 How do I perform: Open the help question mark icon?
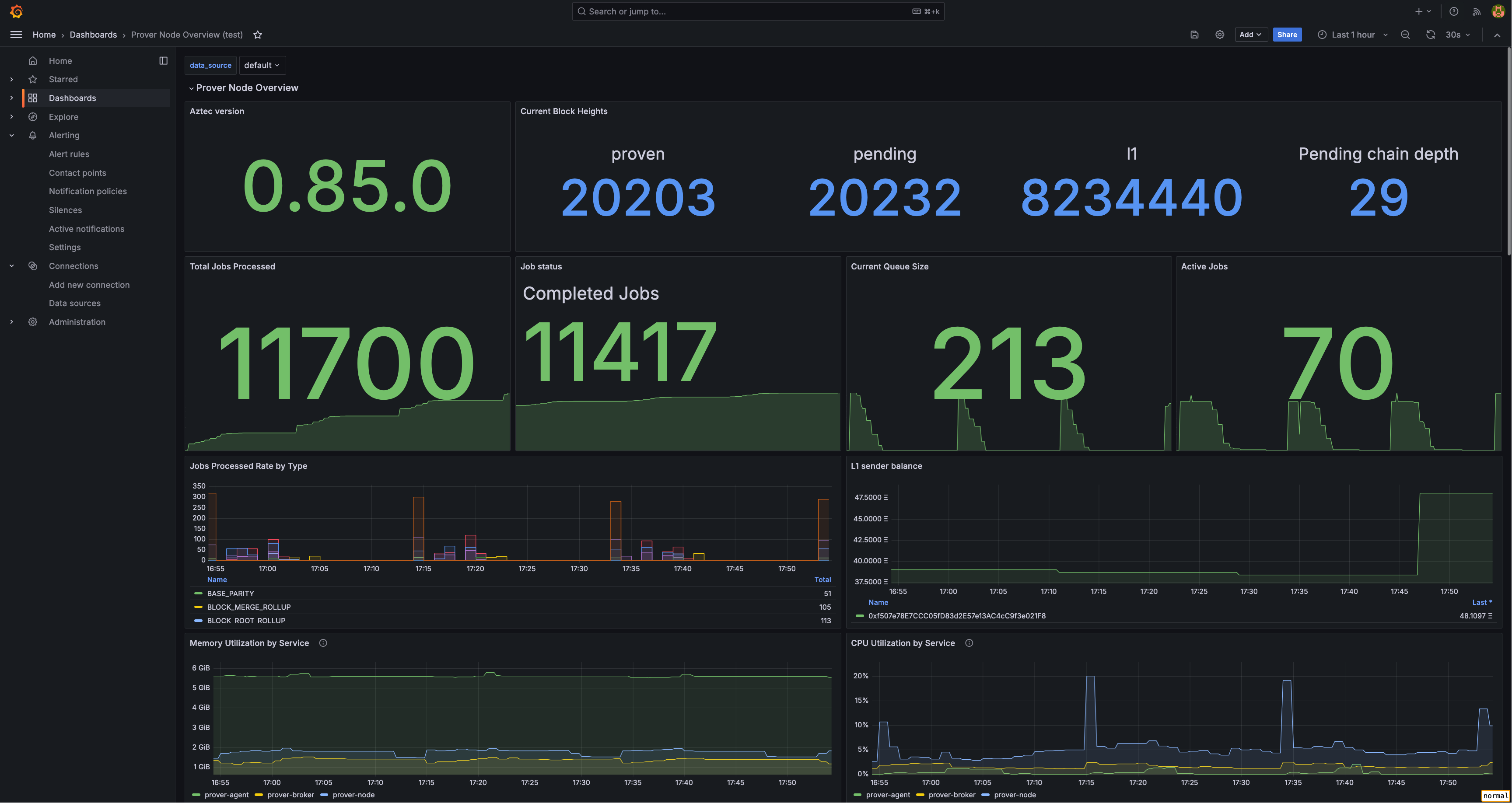pos(1454,11)
